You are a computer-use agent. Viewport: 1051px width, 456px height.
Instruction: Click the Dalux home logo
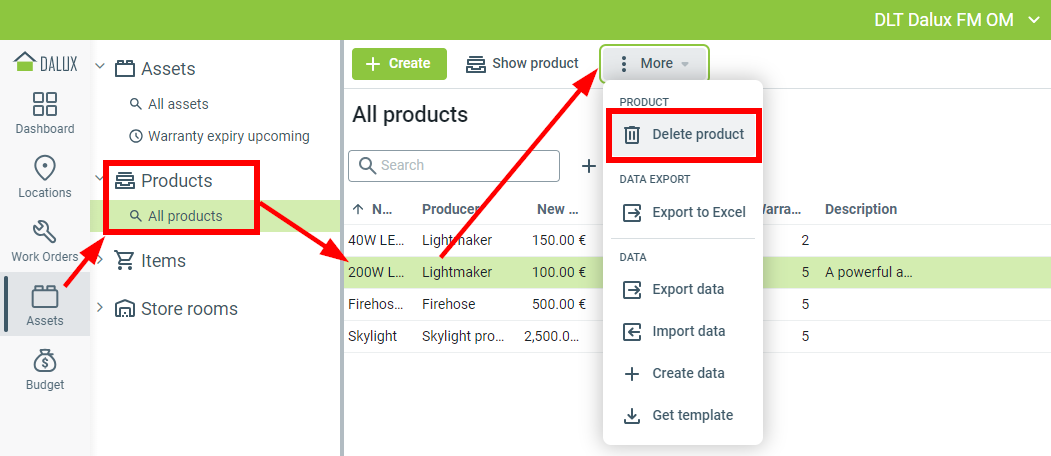[x=45, y=62]
